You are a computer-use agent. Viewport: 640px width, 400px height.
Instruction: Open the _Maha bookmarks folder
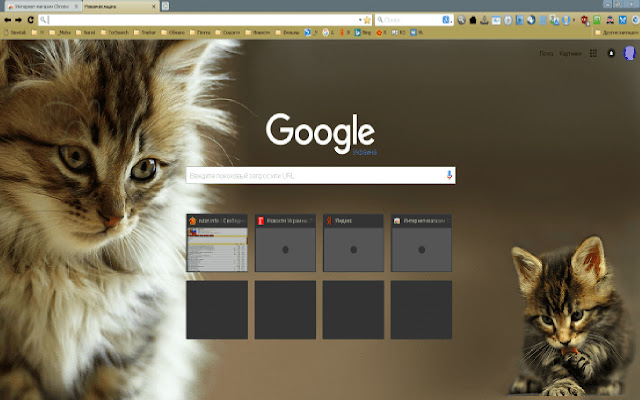pyautogui.click(x=60, y=32)
